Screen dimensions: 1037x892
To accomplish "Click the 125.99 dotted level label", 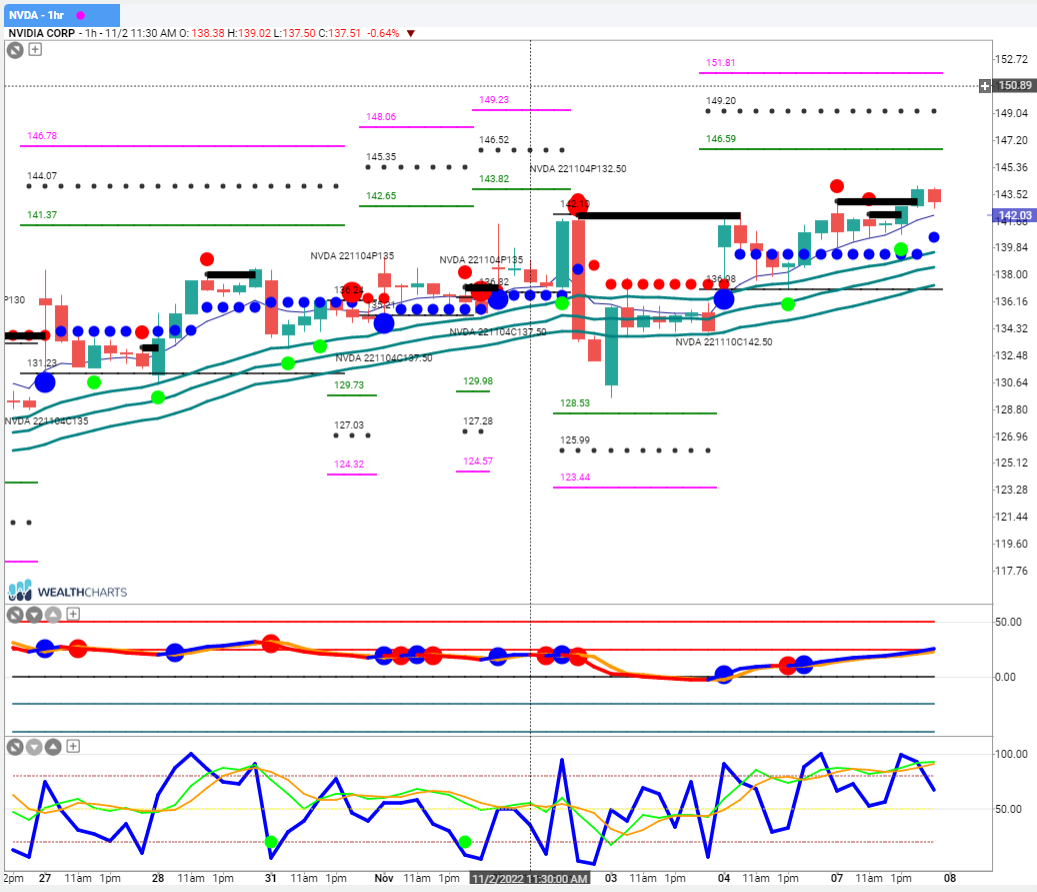I will (x=575, y=440).
